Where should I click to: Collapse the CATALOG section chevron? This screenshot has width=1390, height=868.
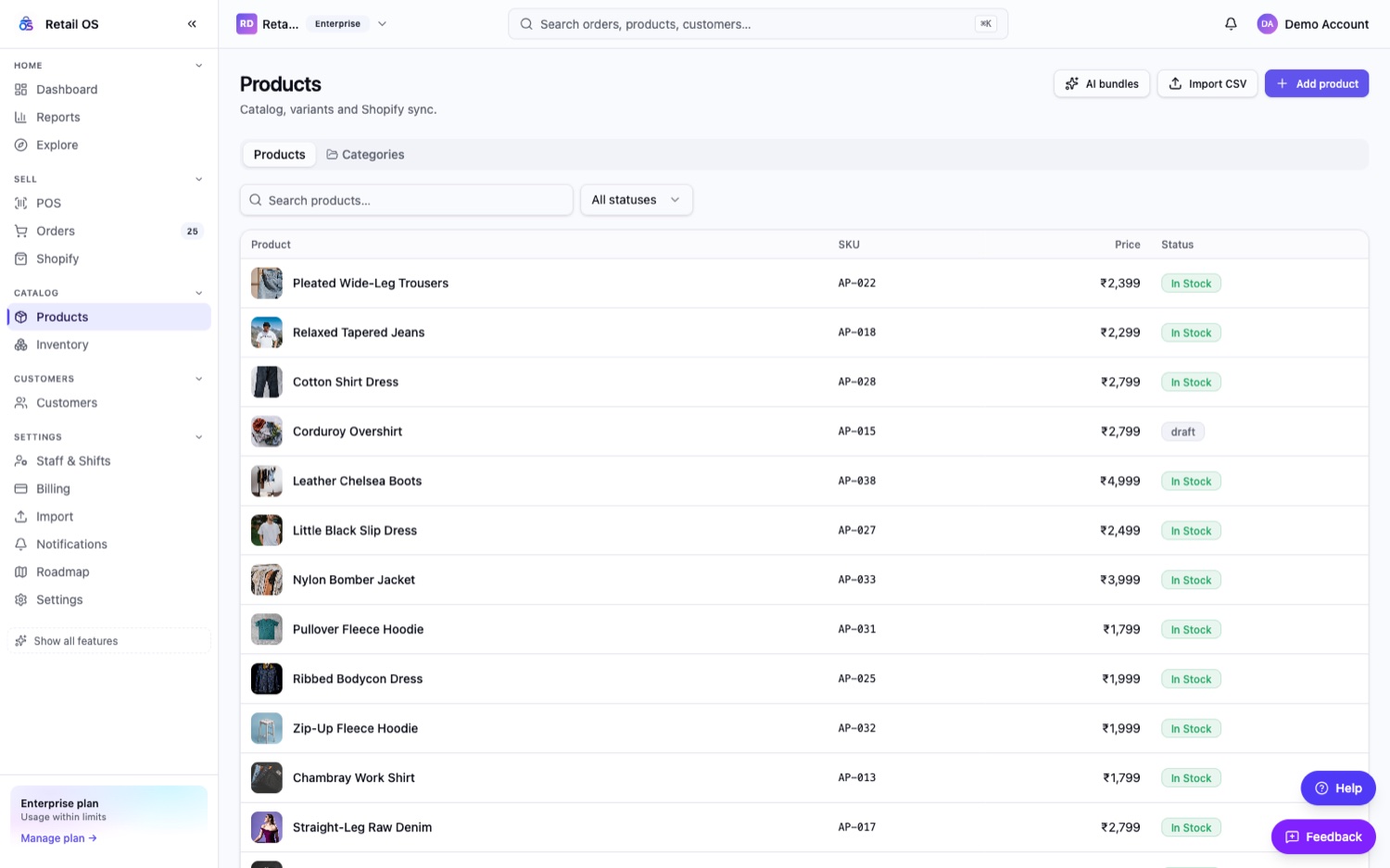pyautogui.click(x=198, y=294)
